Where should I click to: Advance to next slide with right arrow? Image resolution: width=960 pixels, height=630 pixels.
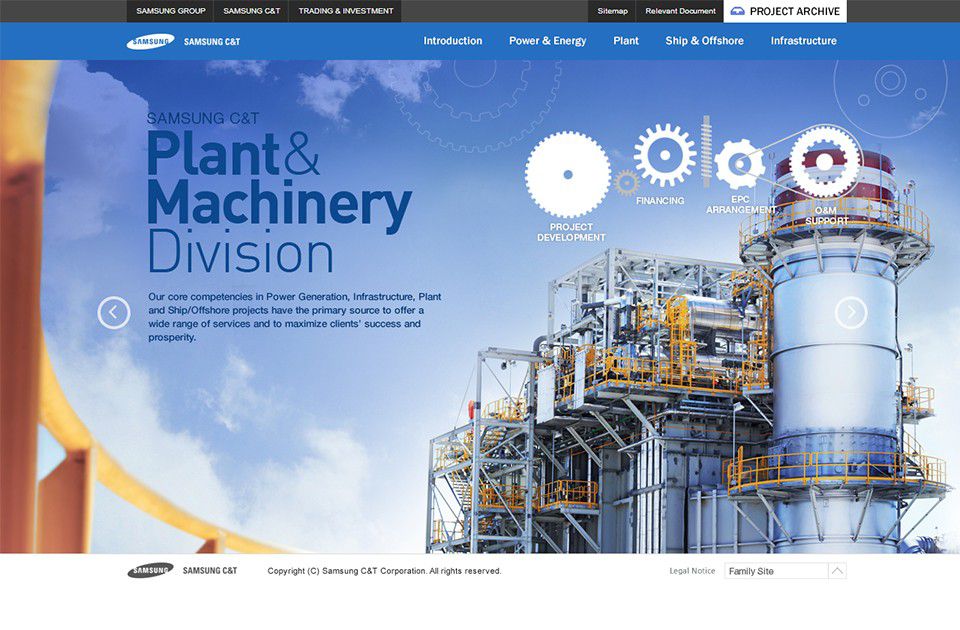(x=851, y=313)
